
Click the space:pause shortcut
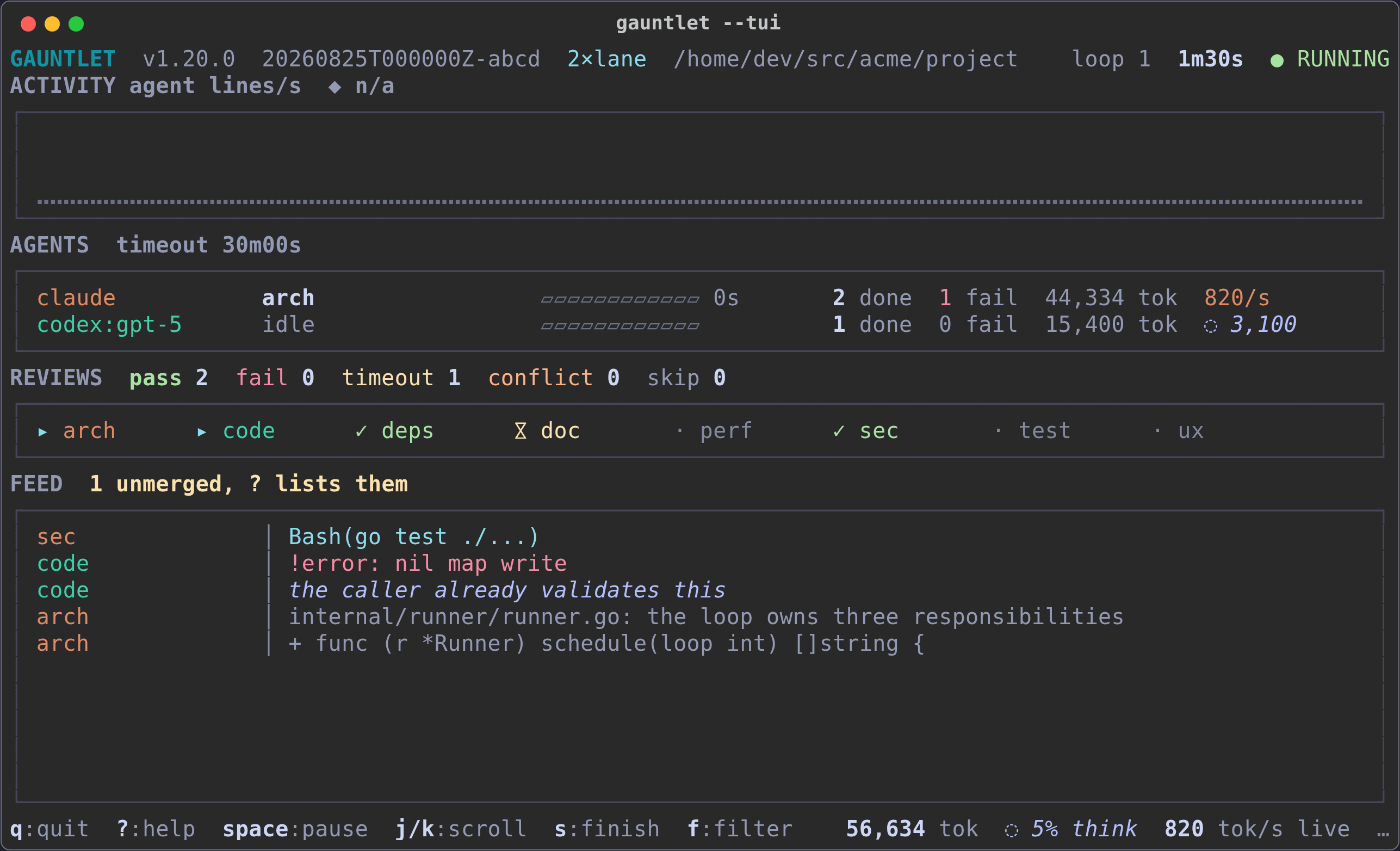tap(295, 829)
